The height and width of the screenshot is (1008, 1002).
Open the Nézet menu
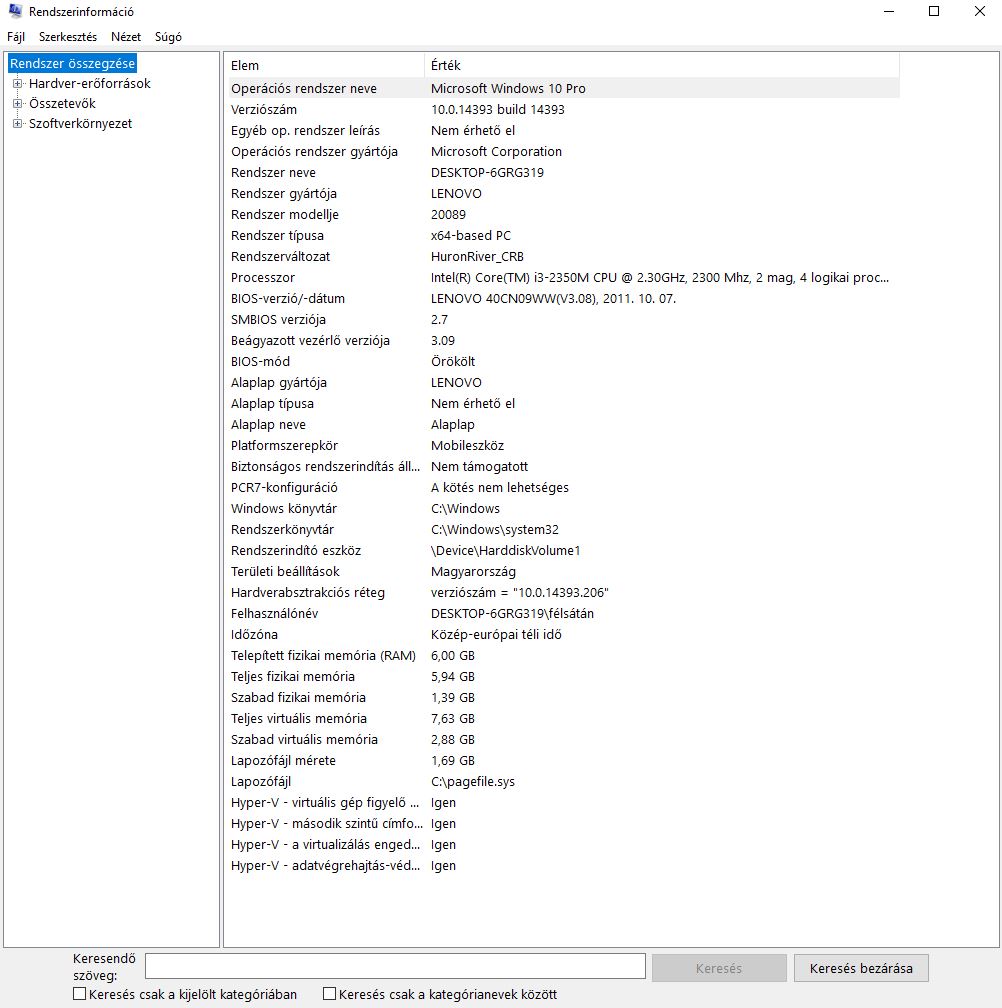click(x=126, y=37)
